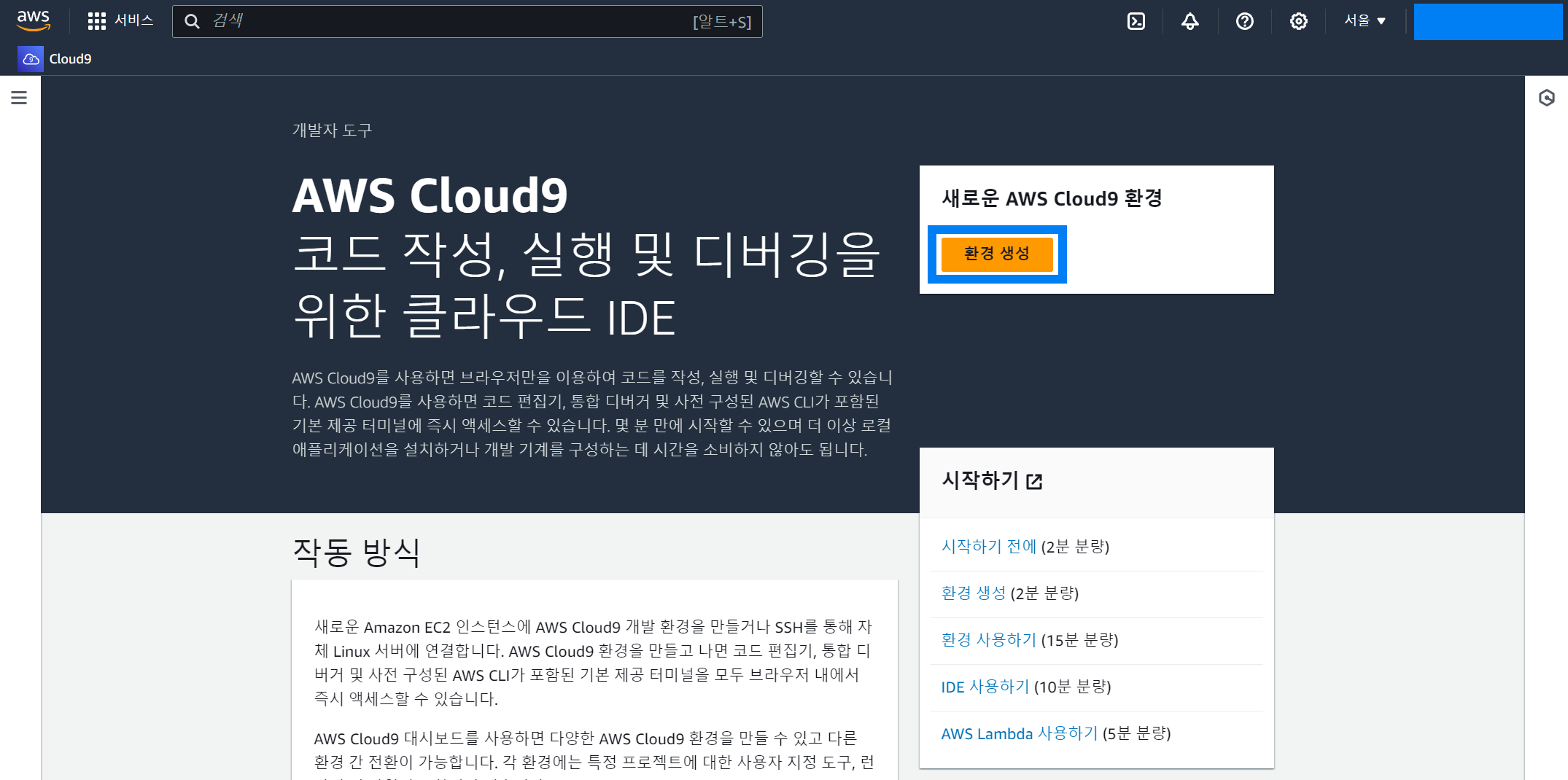This screenshot has height=780, width=1568.
Task: Click the 새로운 AWS Cloud9 환경 heading
Action: (1052, 198)
